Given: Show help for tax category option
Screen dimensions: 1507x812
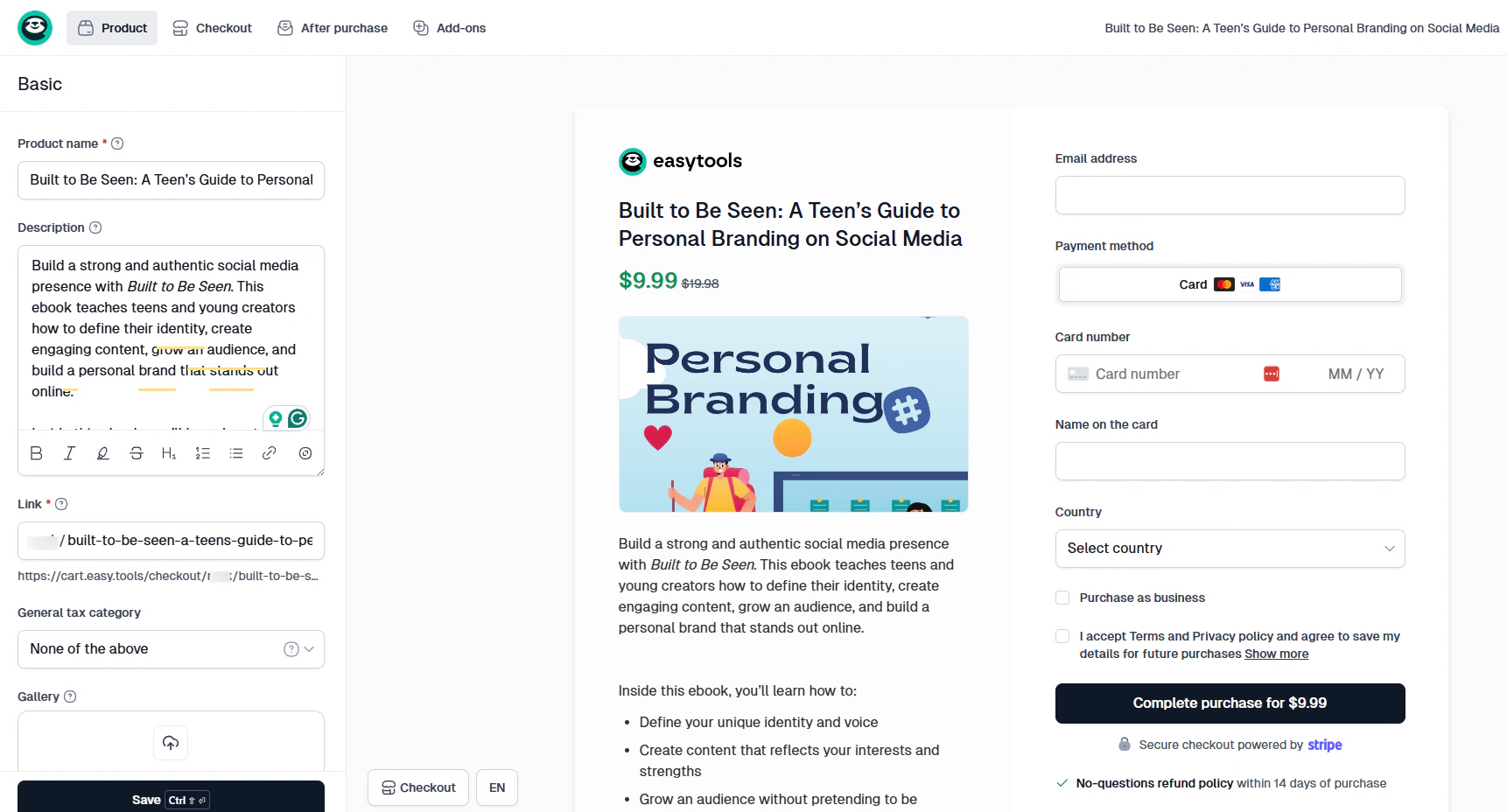Looking at the screenshot, I should coord(291,649).
